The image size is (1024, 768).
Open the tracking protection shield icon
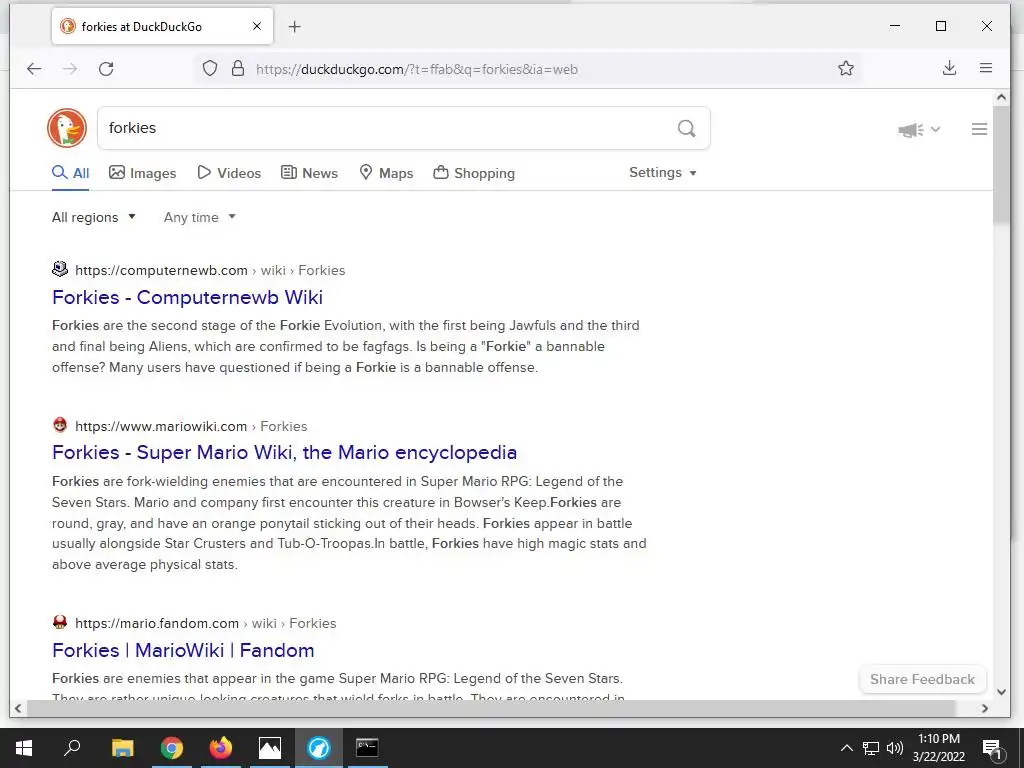[210, 69]
